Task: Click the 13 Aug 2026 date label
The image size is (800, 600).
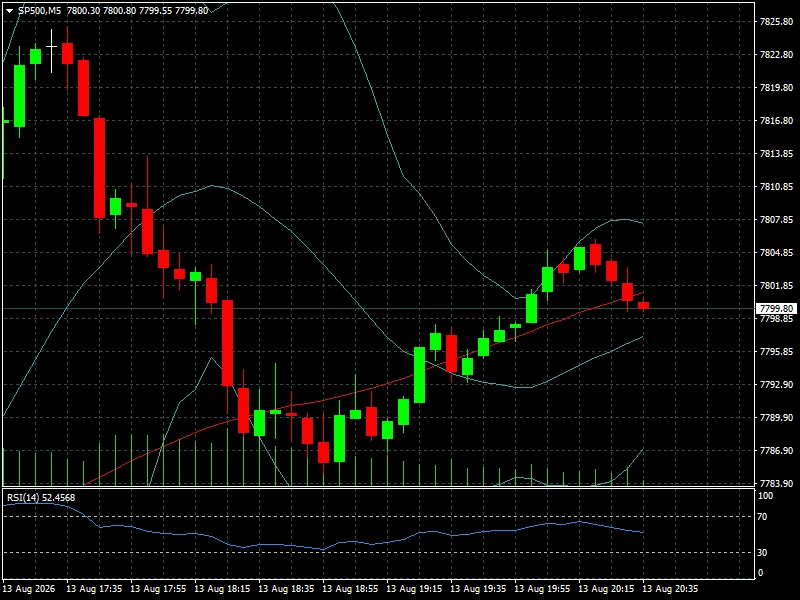Action: pyautogui.click(x=29, y=588)
